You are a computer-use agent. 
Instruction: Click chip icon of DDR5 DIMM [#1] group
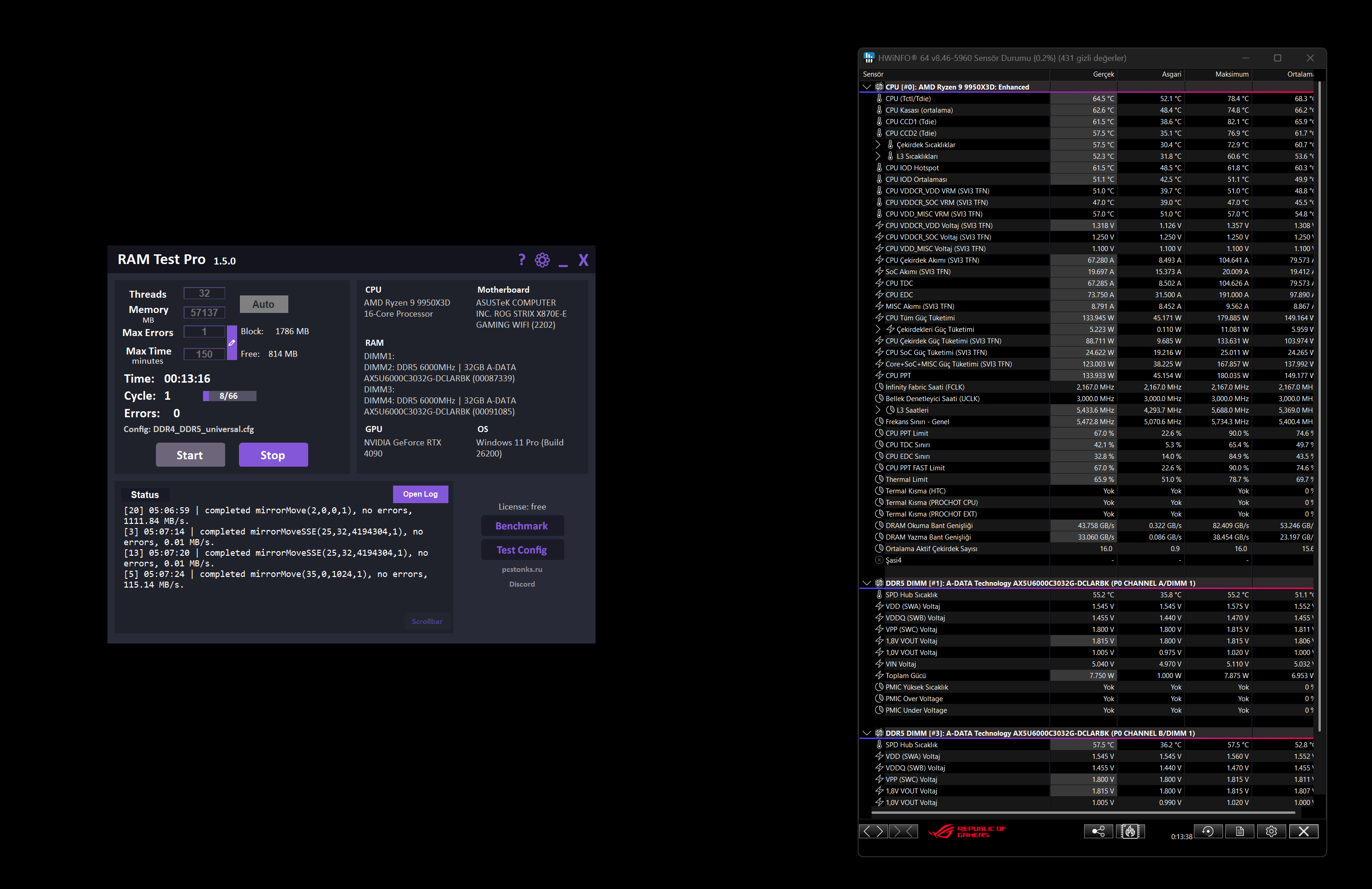pos(879,583)
